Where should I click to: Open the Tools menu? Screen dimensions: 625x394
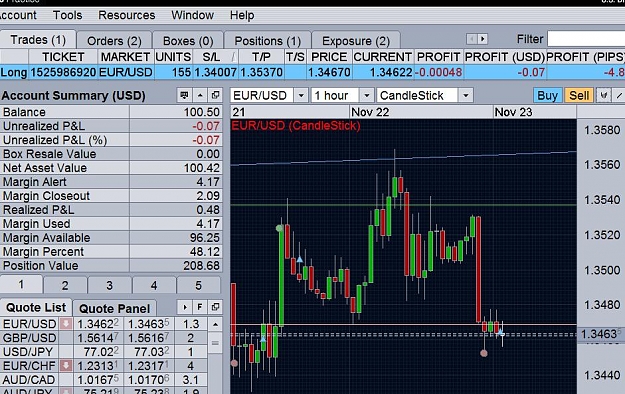click(x=67, y=15)
